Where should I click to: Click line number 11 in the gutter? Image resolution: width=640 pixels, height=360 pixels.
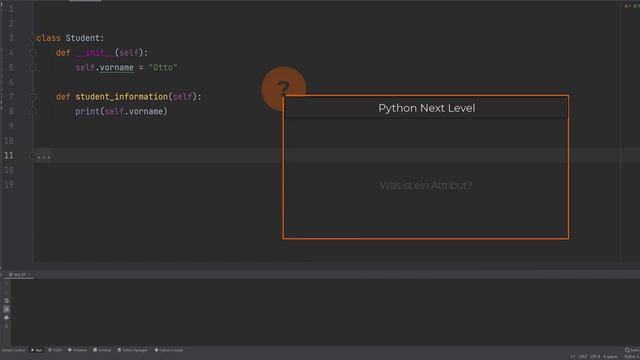9,156
